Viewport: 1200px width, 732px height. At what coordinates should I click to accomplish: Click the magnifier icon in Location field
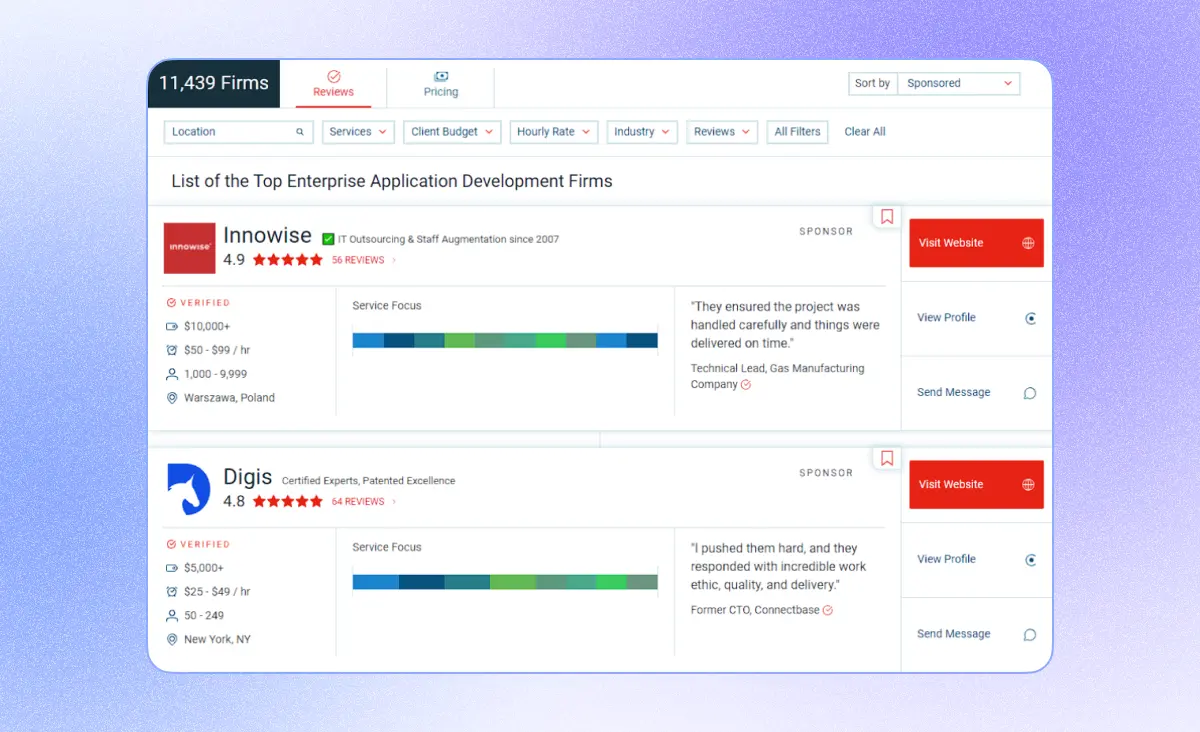299,132
